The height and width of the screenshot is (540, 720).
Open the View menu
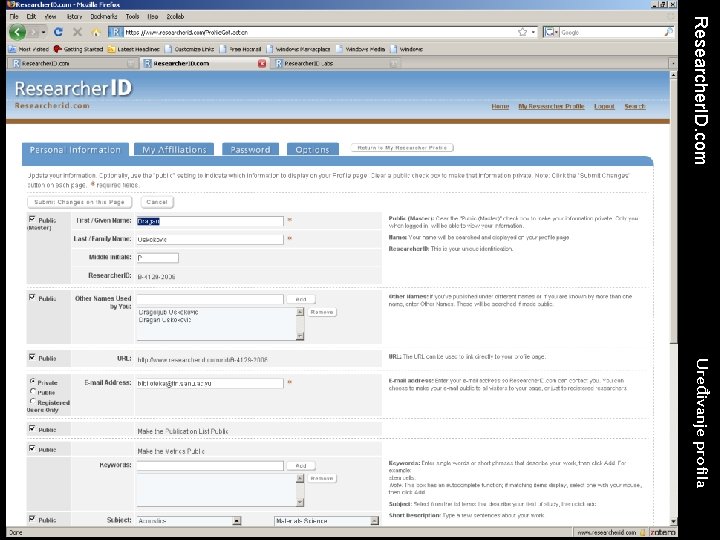pos(51,17)
